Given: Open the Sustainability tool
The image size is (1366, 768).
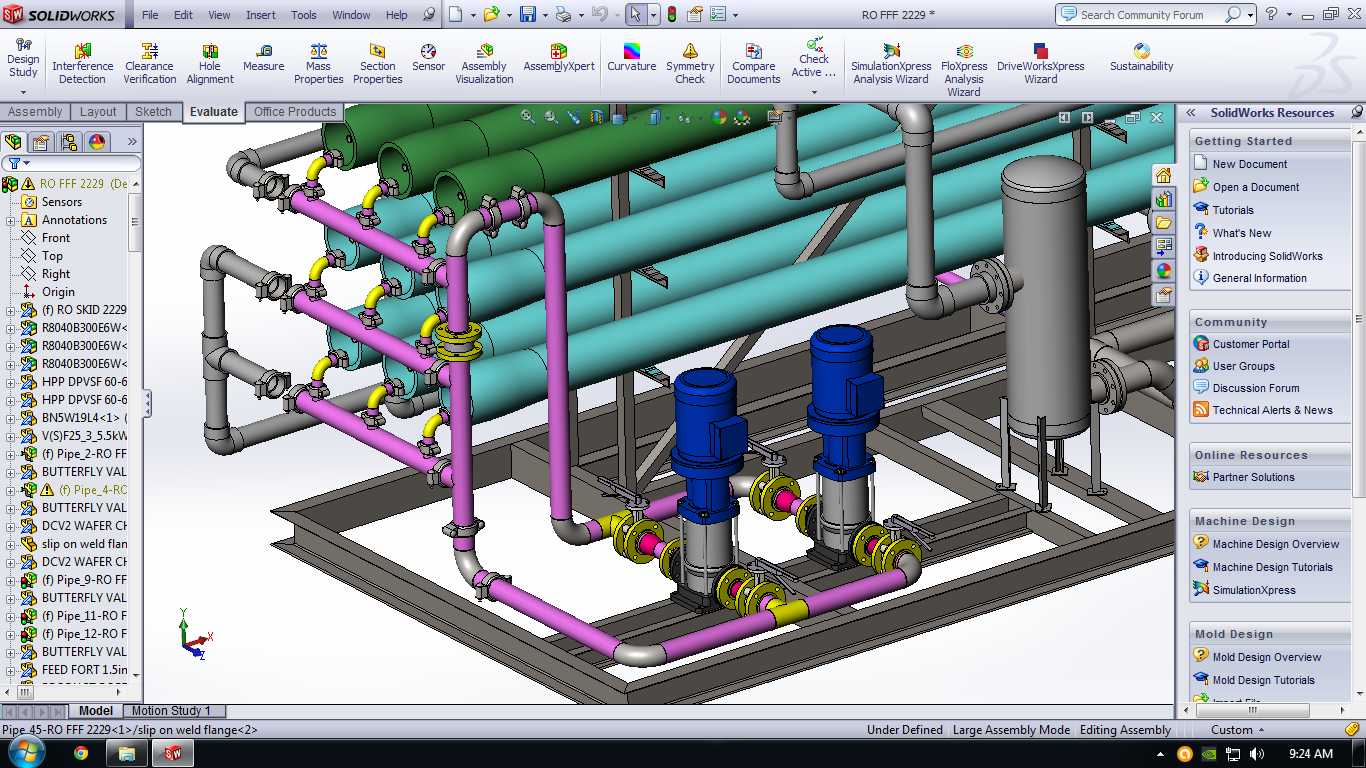Looking at the screenshot, I should click(x=1141, y=58).
